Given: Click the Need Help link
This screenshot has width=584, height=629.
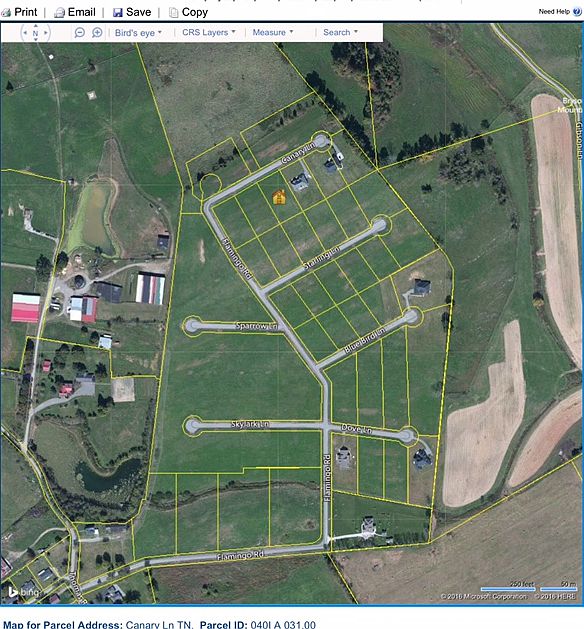Looking at the screenshot, I should [554, 12].
